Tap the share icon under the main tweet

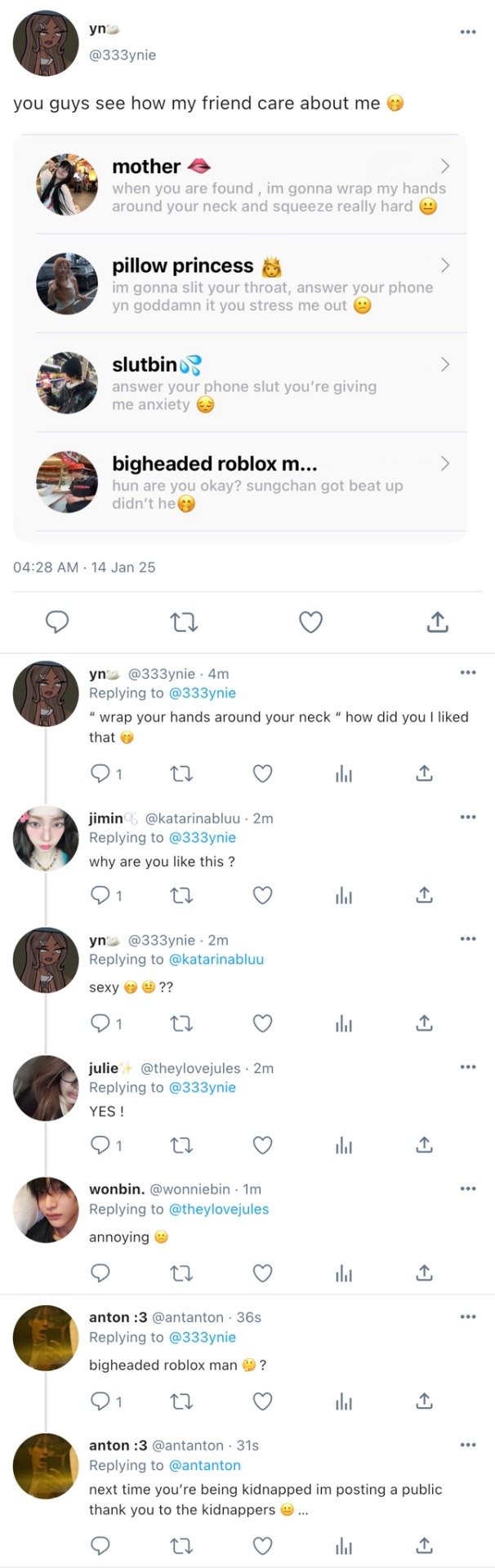click(438, 622)
